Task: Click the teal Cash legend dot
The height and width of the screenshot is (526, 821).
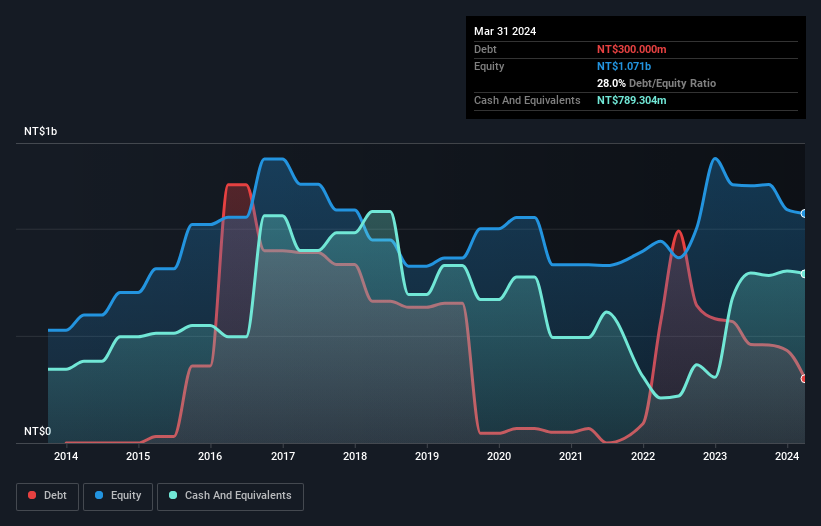Action: click(173, 495)
